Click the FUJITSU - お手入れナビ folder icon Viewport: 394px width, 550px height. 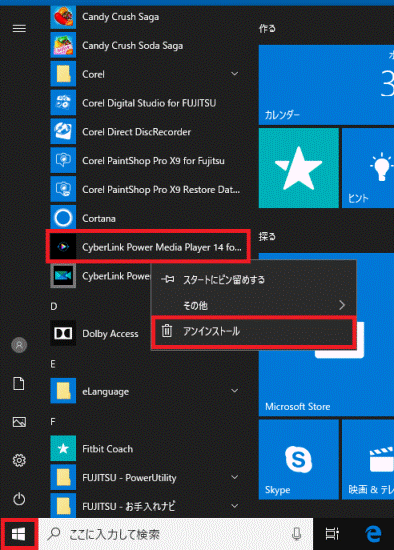tap(63, 505)
